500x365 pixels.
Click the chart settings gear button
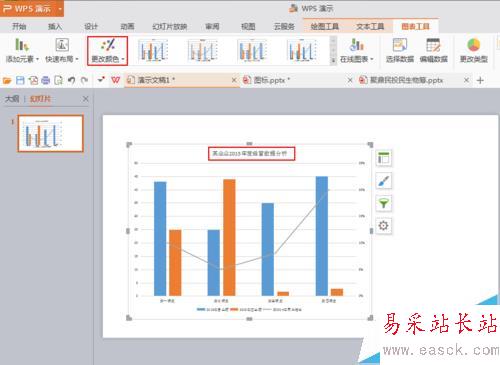(x=384, y=226)
